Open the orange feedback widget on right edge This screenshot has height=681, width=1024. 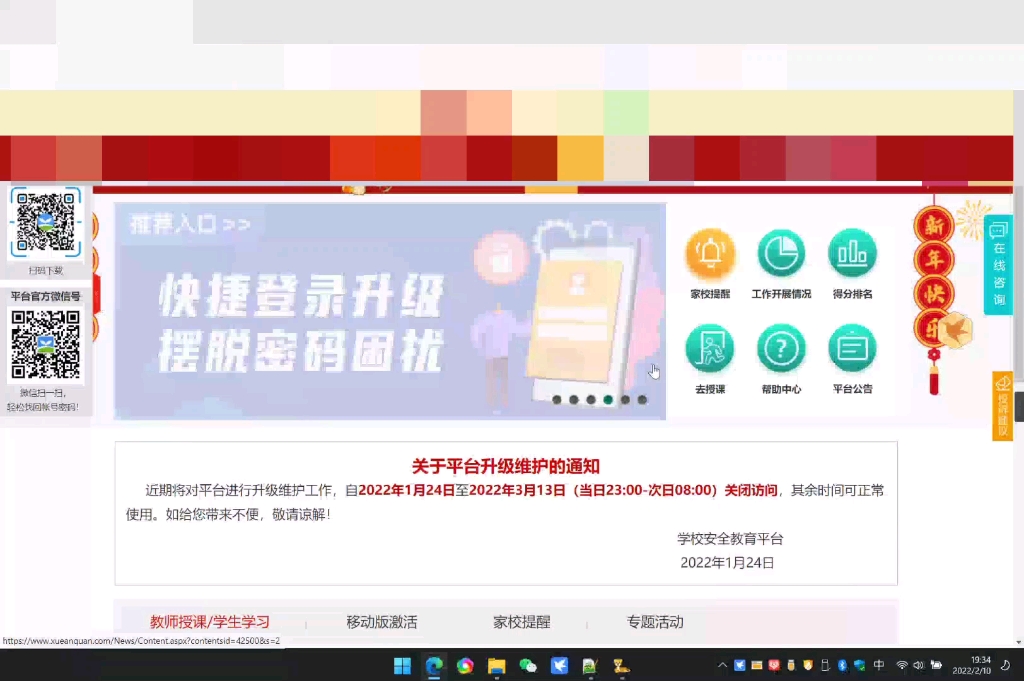tap(1002, 406)
